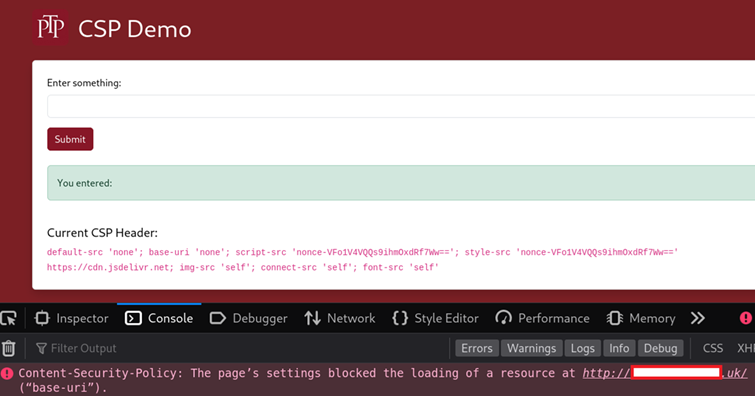The height and width of the screenshot is (396, 755).
Task: Open the Debugger tab
Action: pos(248,318)
